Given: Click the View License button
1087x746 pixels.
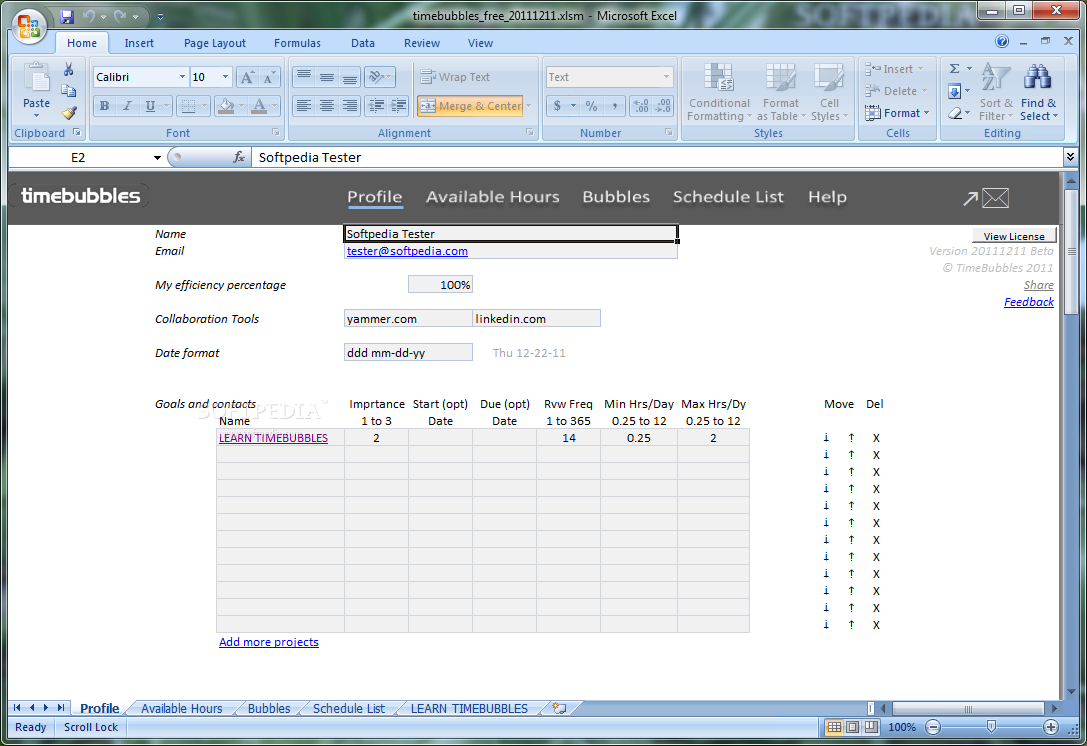Looking at the screenshot, I should coord(1014,236).
